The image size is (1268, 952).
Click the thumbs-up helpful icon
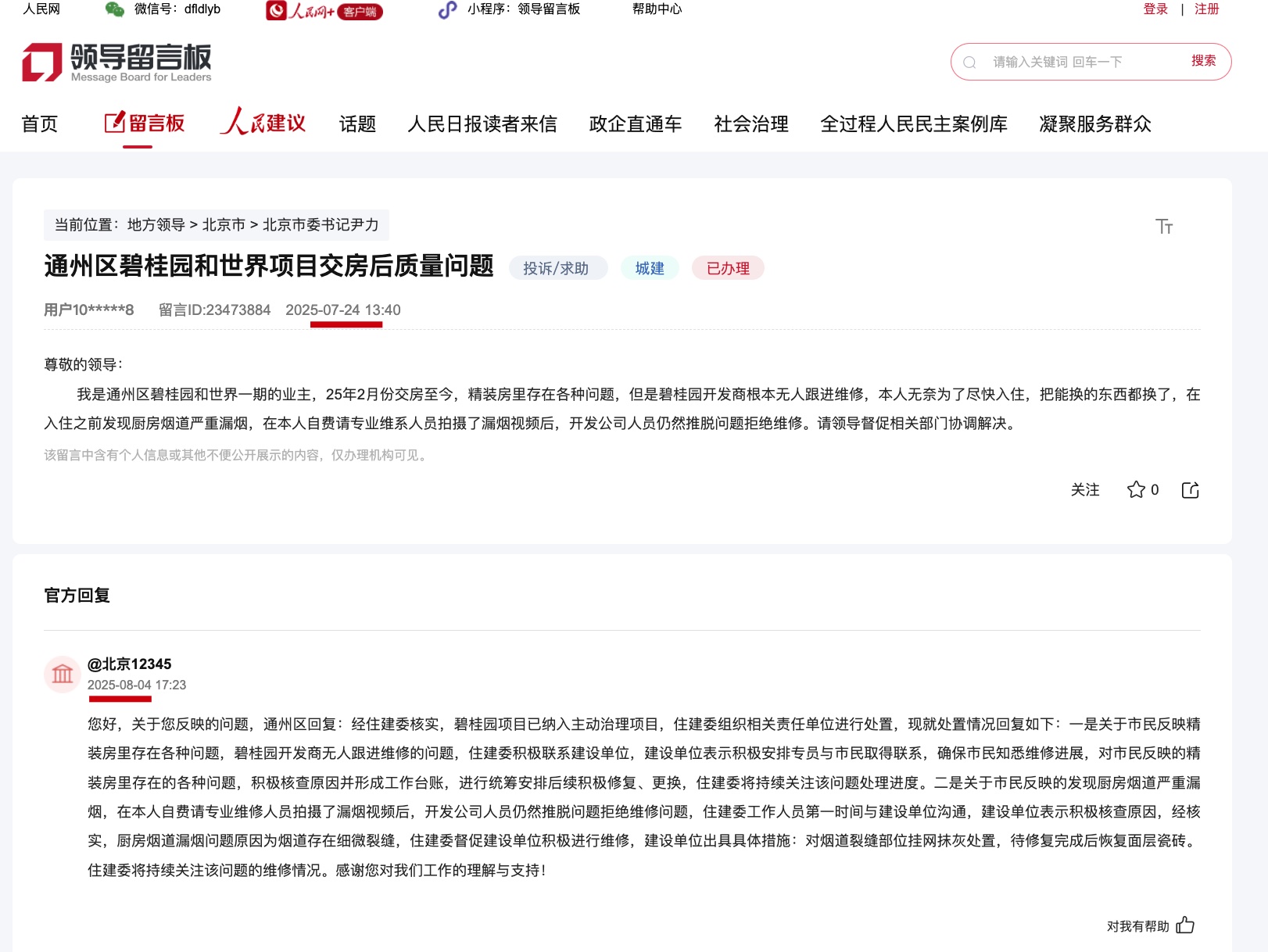[x=1185, y=925]
